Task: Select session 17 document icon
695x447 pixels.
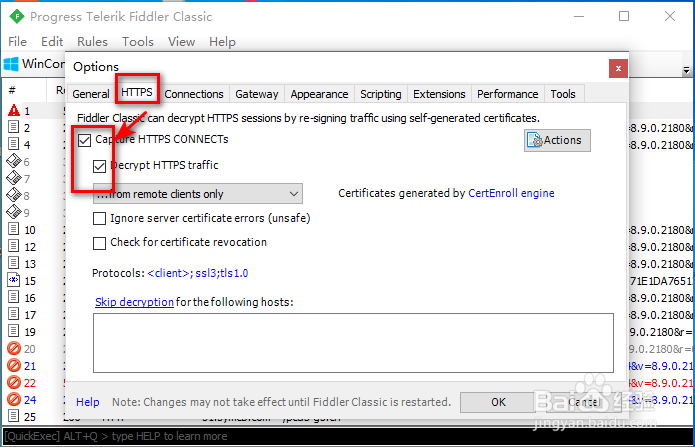Action: (14, 314)
